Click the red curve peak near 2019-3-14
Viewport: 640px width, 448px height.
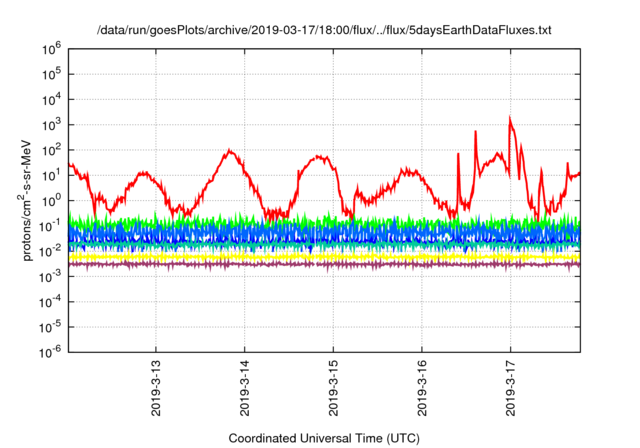[x=229, y=151]
